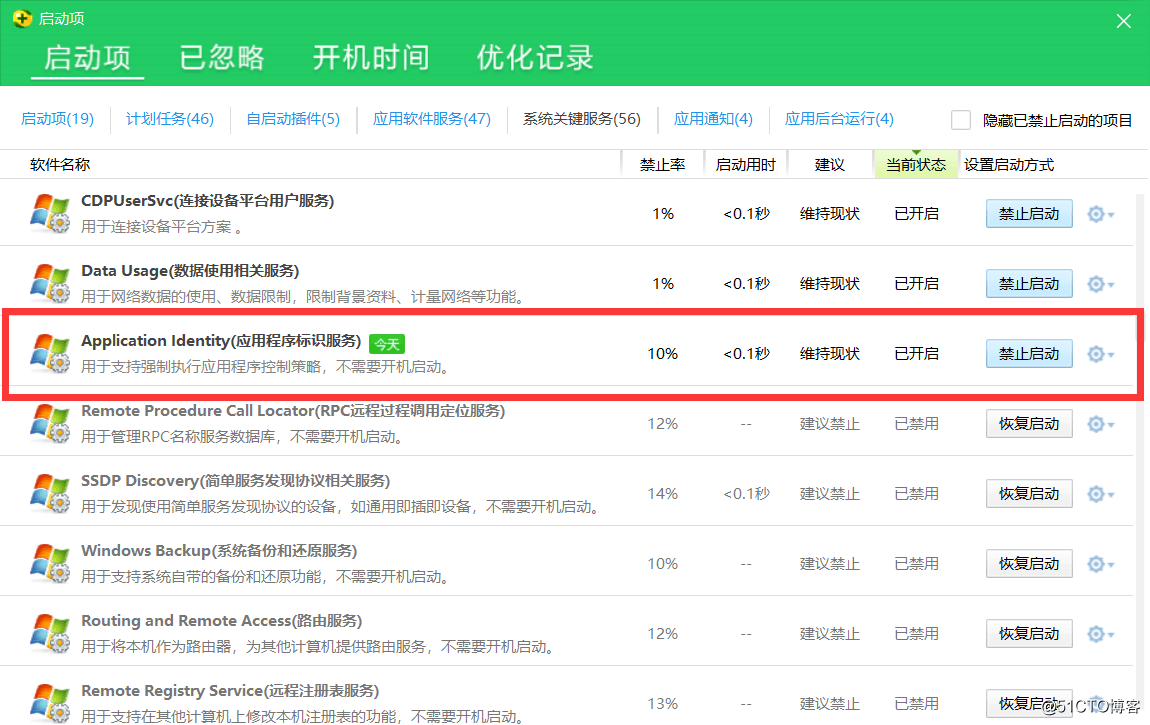Image resolution: width=1150 pixels, height=725 pixels.
Task: Open gear settings for Routing and Remote Access
Action: point(1100,634)
